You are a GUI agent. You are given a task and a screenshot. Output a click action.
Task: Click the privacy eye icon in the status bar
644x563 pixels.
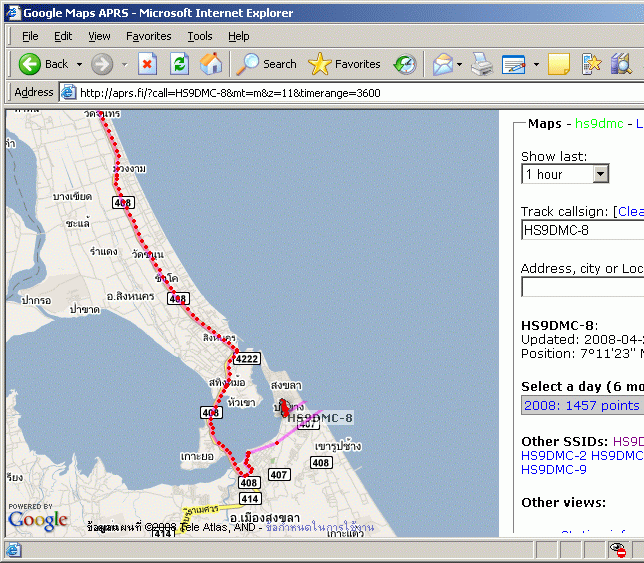click(x=618, y=549)
